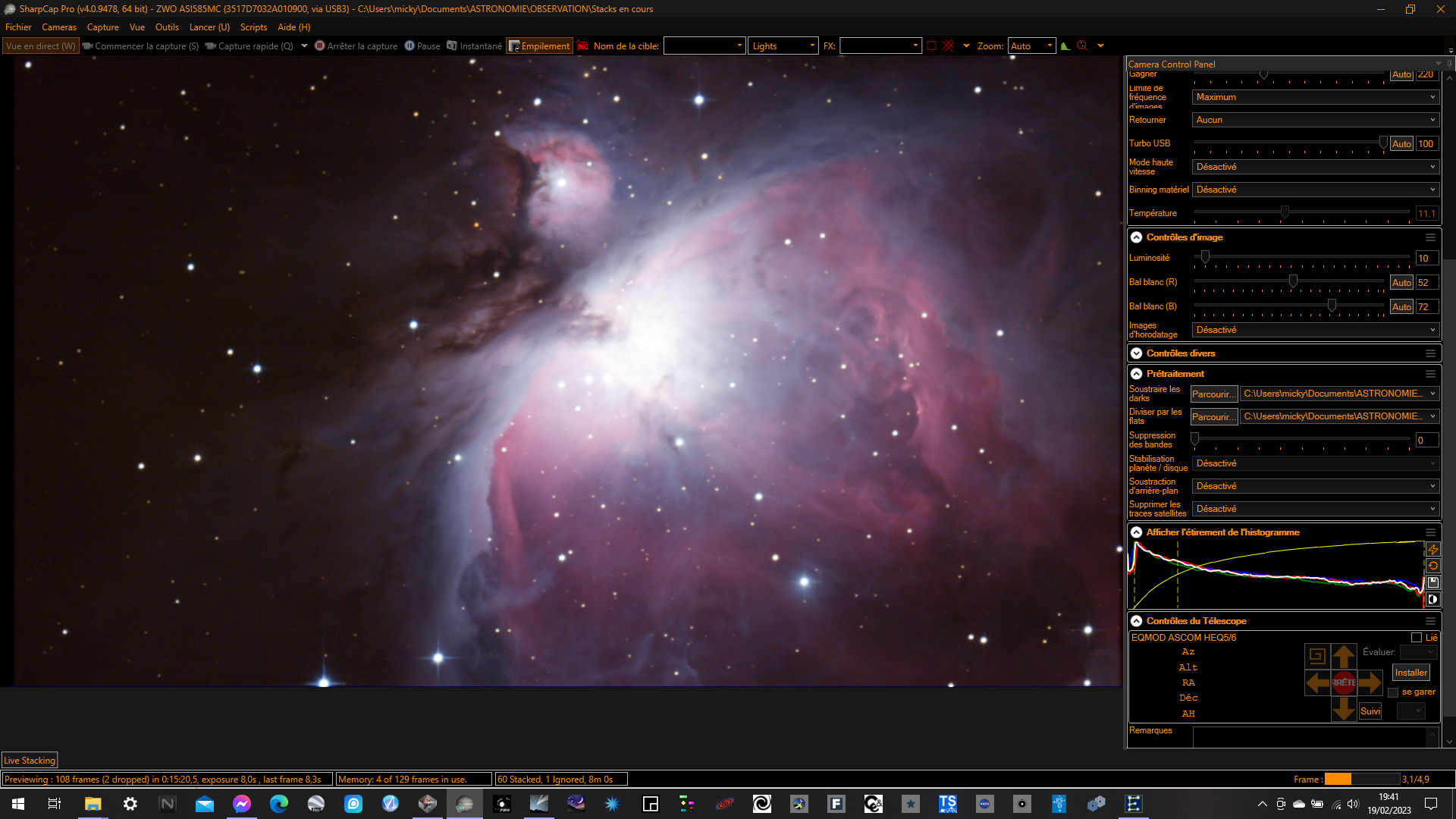Toggle Vue en direct (W) button
The width and height of the screenshot is (1456, 819).
point(40,46)
